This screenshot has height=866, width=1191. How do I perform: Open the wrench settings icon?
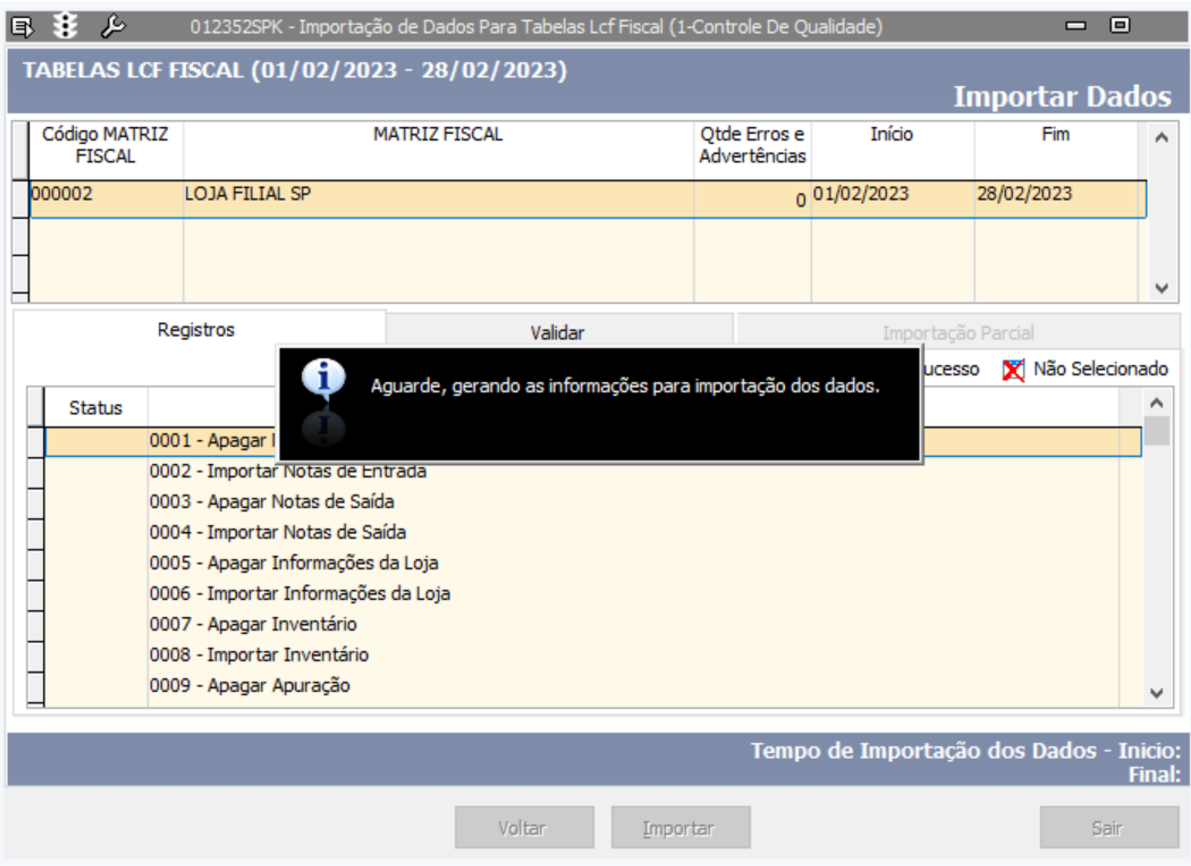point(112,27)
